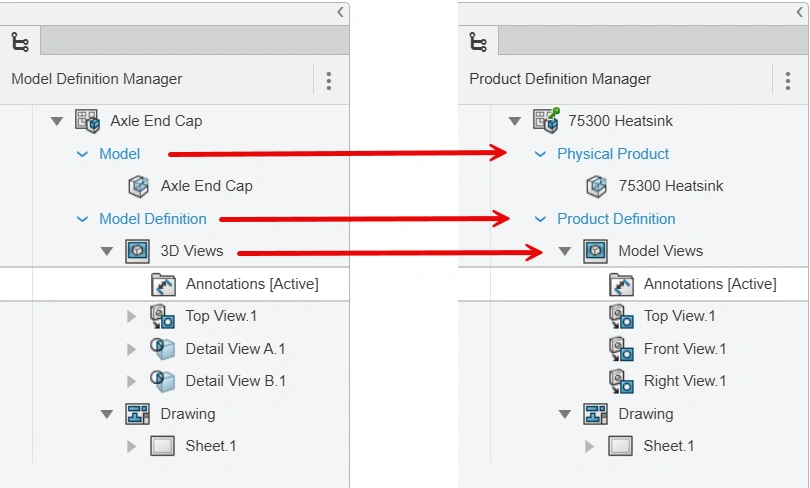Click the tree tab icon in left panel
The image size is (810, 488).
tap(20, 42)
